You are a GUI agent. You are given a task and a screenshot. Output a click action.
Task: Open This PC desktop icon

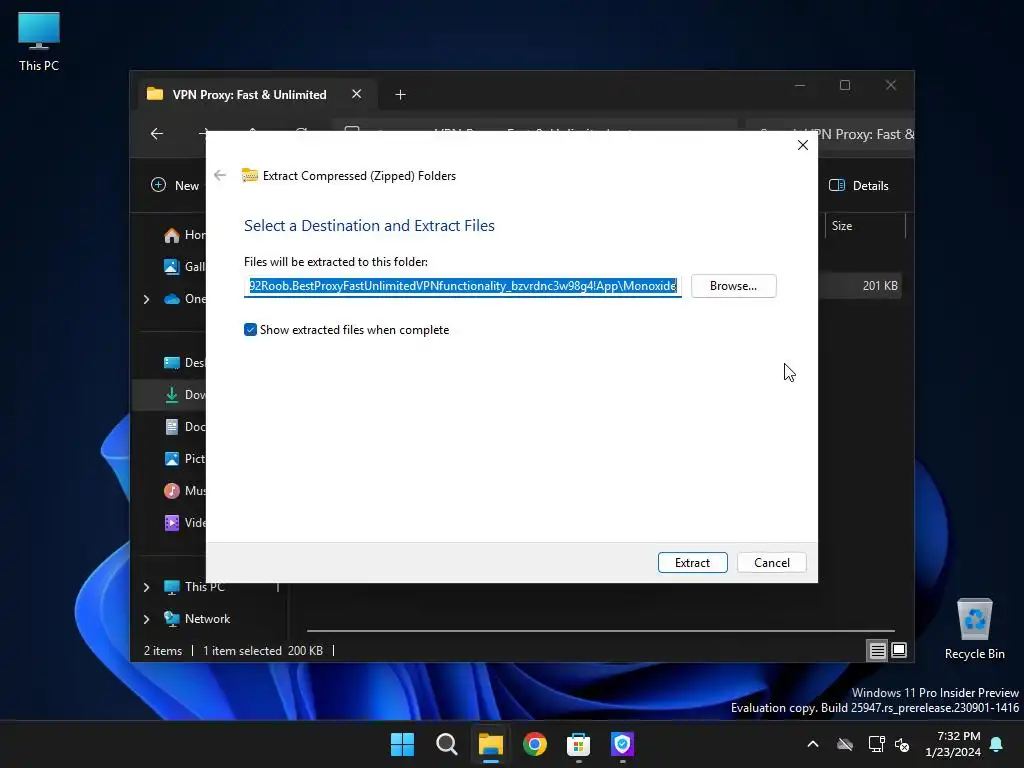[x=39, y=41]
